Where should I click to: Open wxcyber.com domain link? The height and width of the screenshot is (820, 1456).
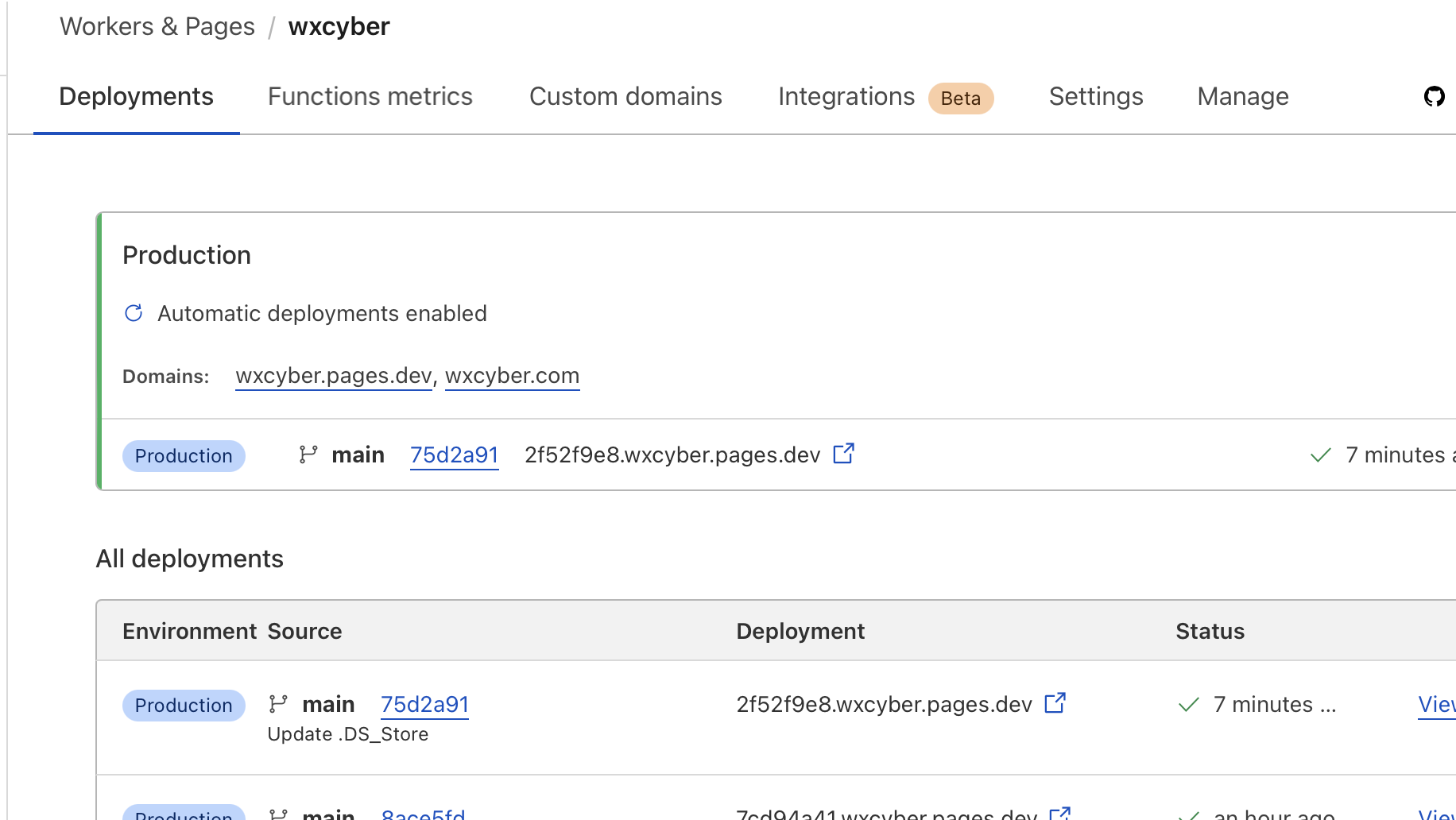tap(512, 376)
